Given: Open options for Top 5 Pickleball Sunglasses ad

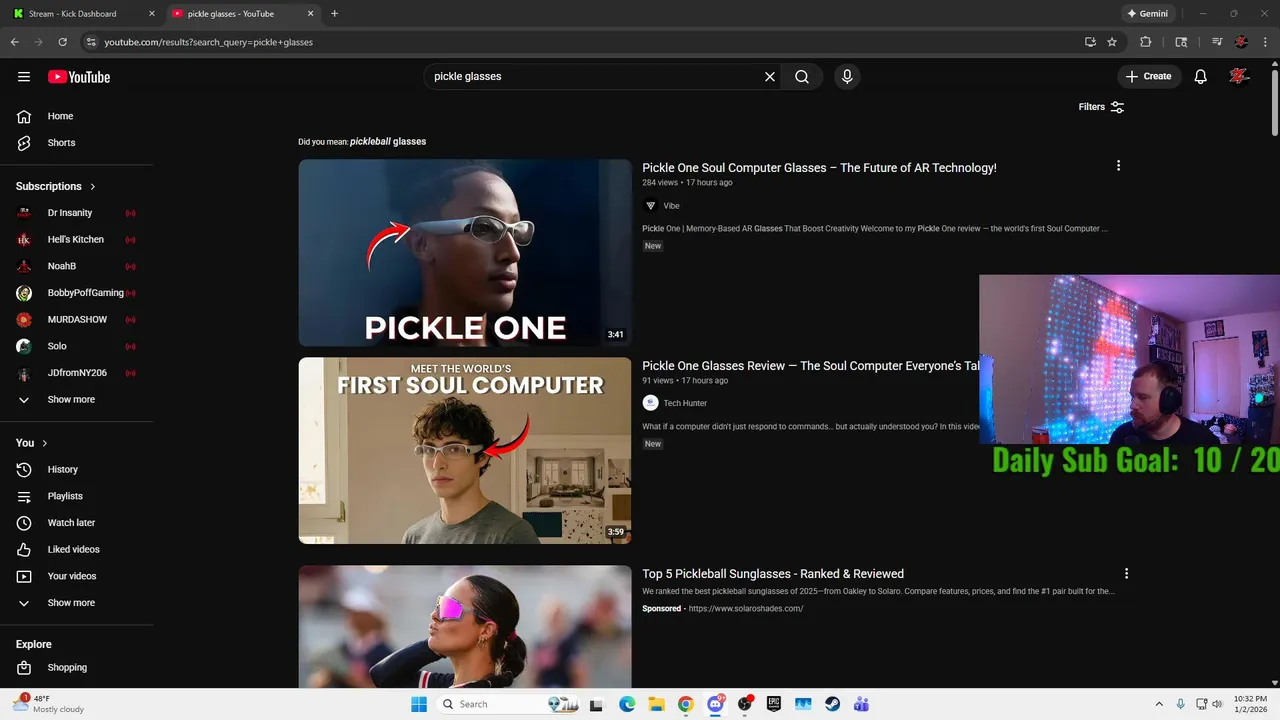Looking at the screenshot, I should tap(1126, 574).
